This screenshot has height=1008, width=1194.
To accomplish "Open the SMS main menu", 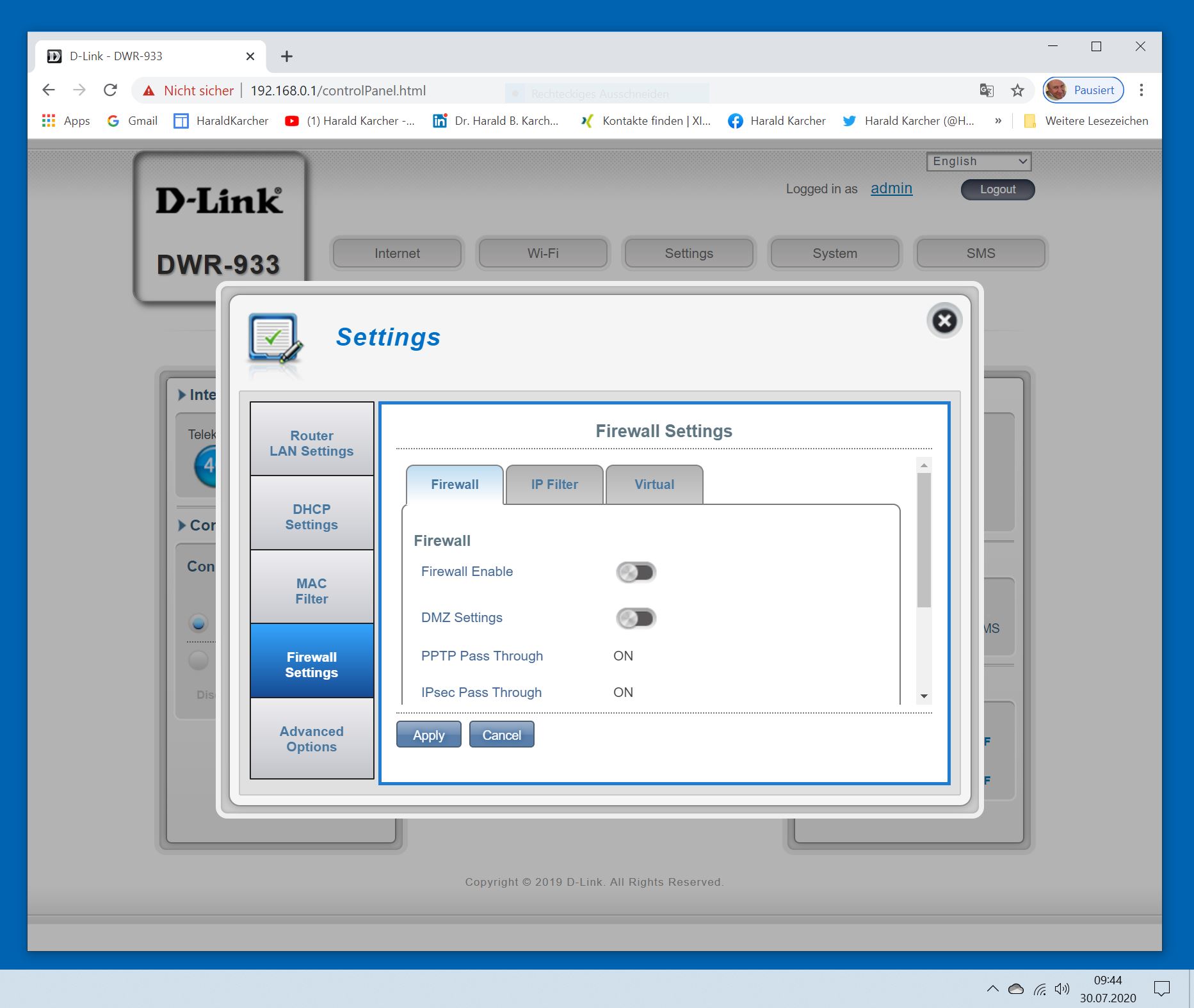I will [981, 253].
